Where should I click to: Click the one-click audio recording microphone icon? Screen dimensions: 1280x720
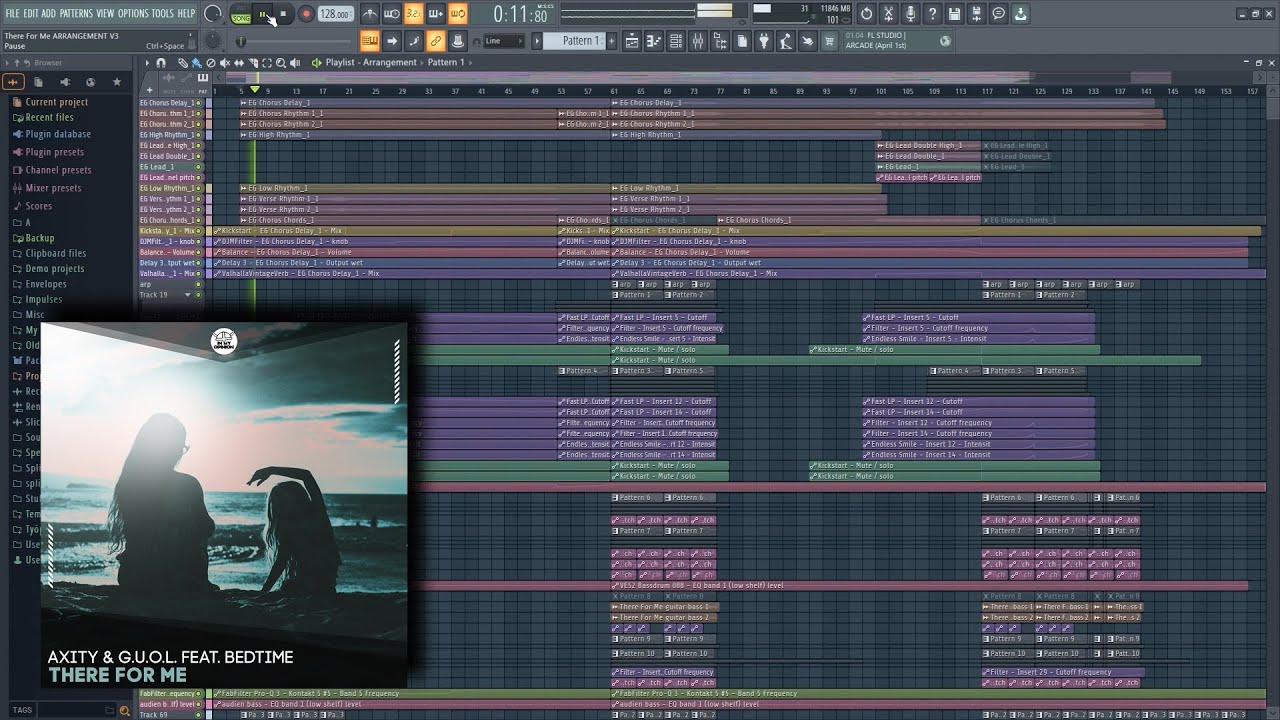click(x=910, y=14)
